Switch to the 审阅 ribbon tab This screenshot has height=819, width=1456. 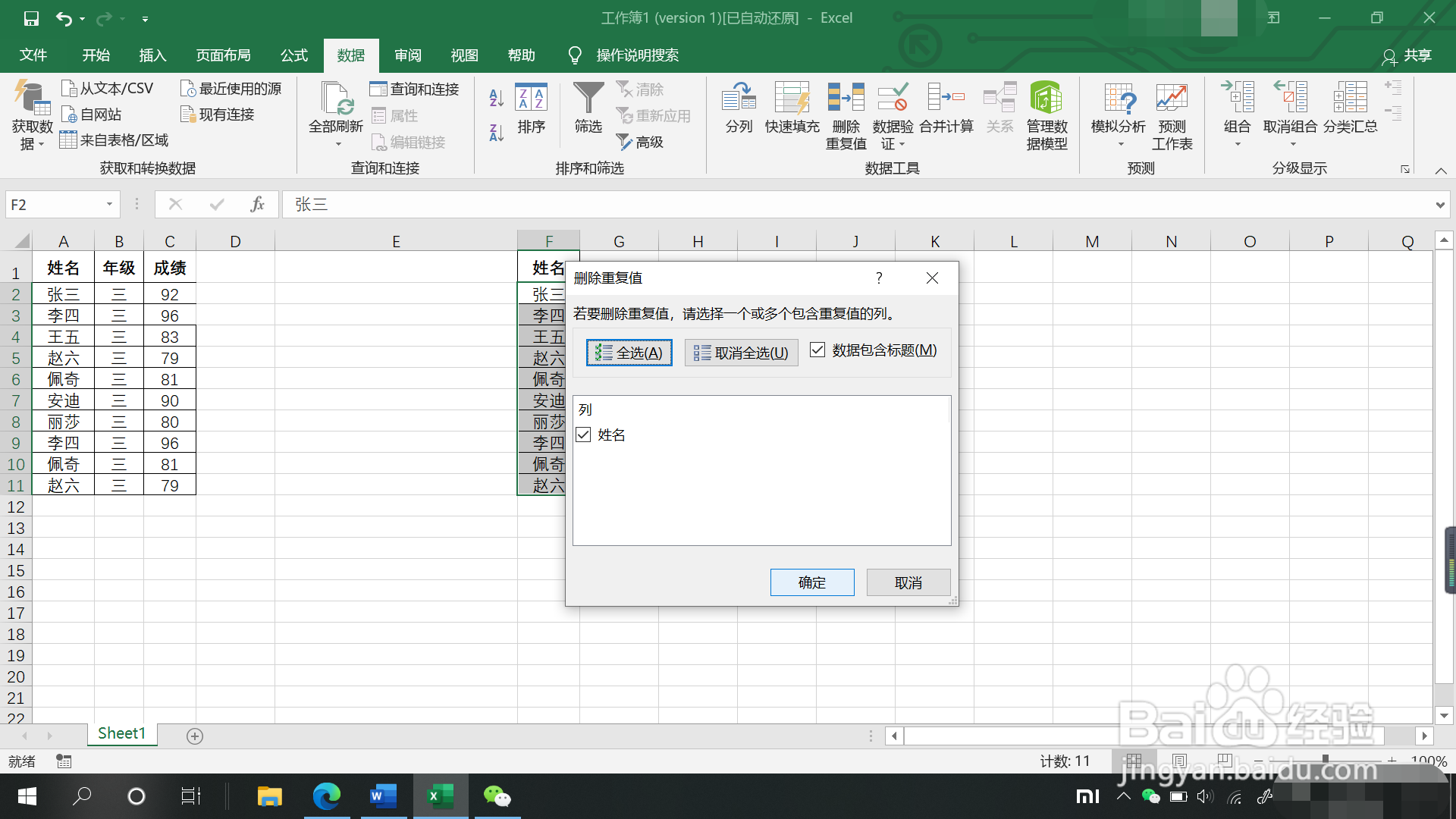407,55
